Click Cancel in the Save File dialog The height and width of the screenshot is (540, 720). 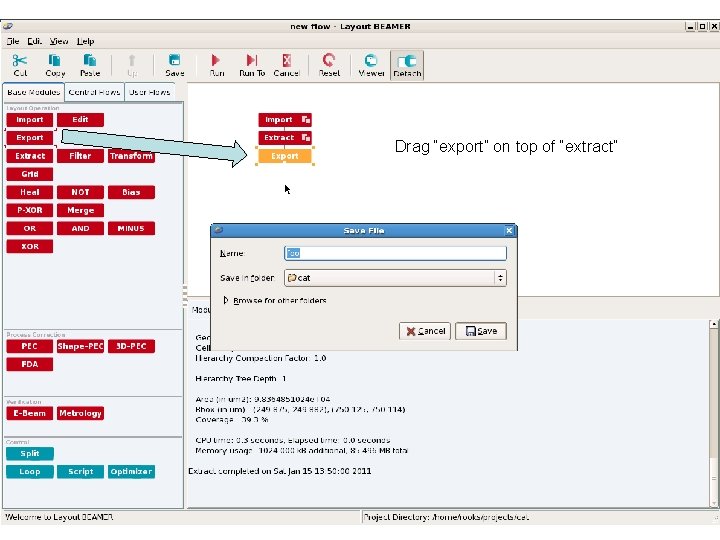coord(425,331)
